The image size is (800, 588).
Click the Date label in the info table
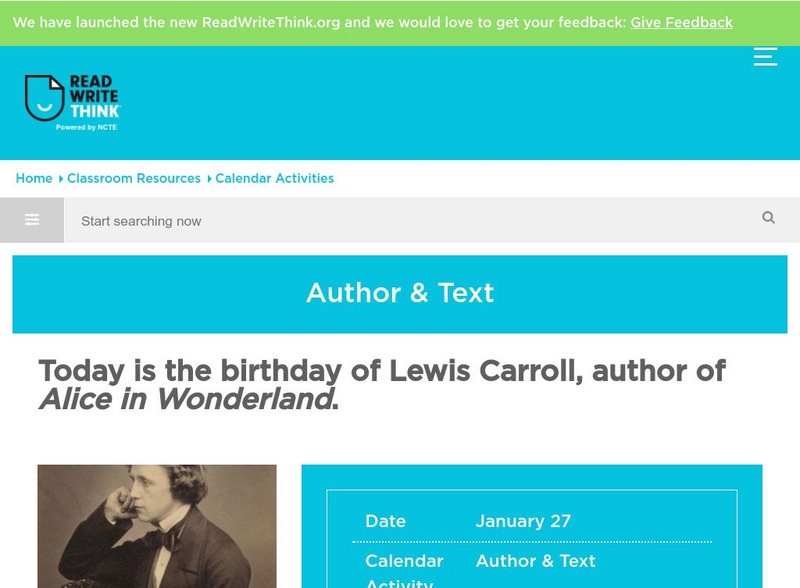(388, 521)
